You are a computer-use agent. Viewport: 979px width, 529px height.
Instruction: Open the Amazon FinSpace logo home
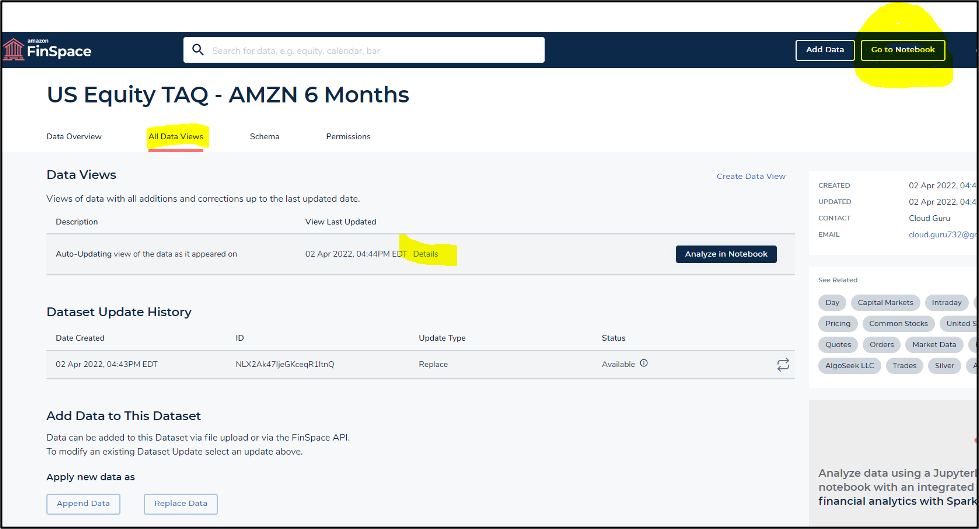pos(47,49)
